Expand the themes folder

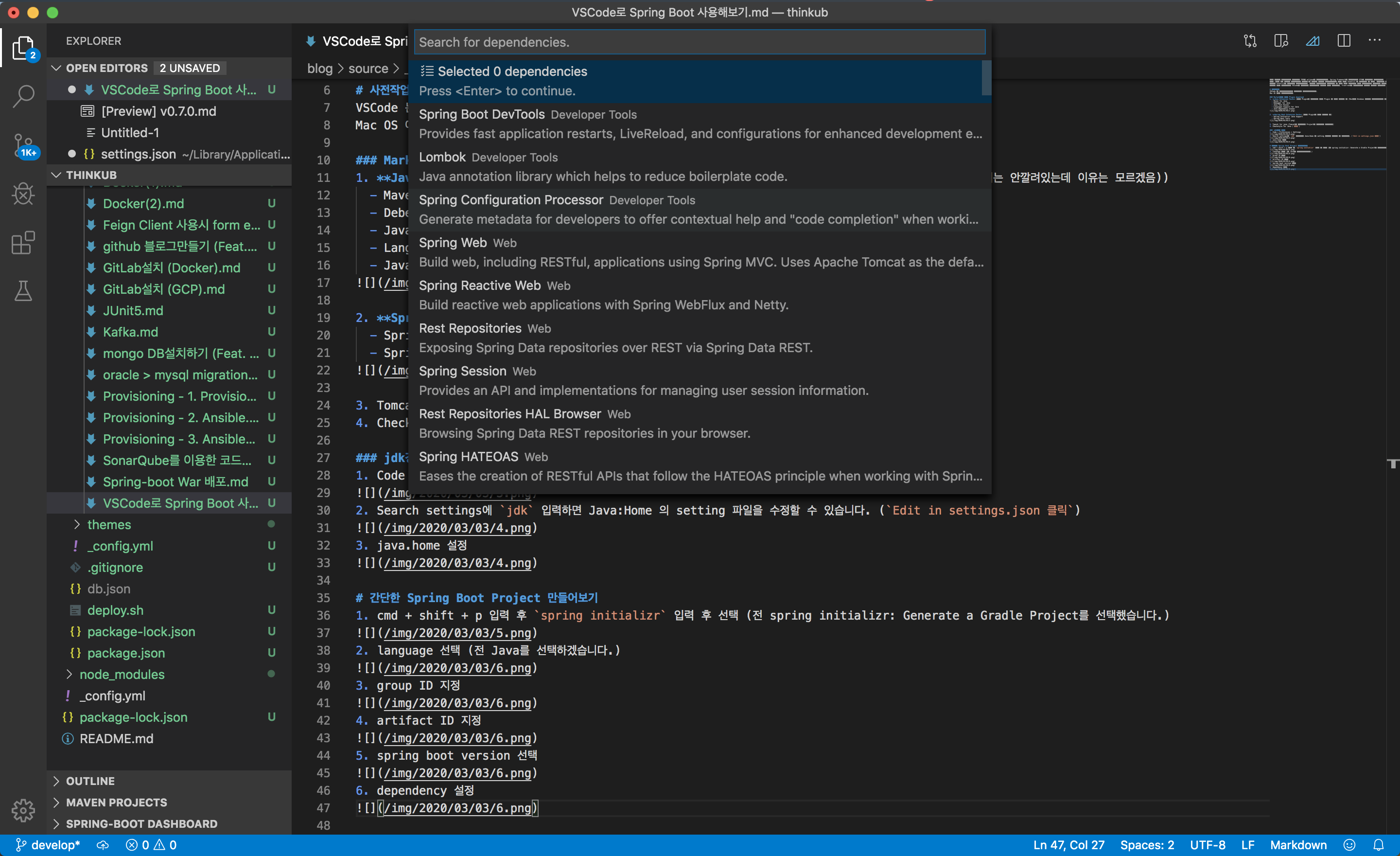[x=169, y=525]
